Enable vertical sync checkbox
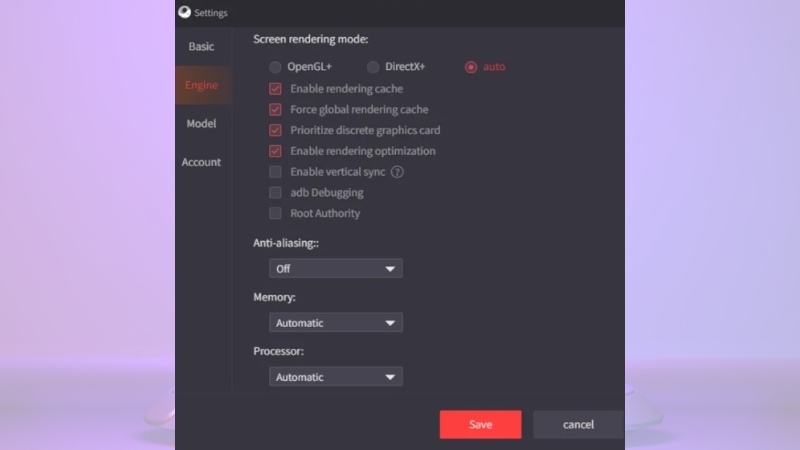The height and width of the screenshot is (450, 800). coord(275,172)
